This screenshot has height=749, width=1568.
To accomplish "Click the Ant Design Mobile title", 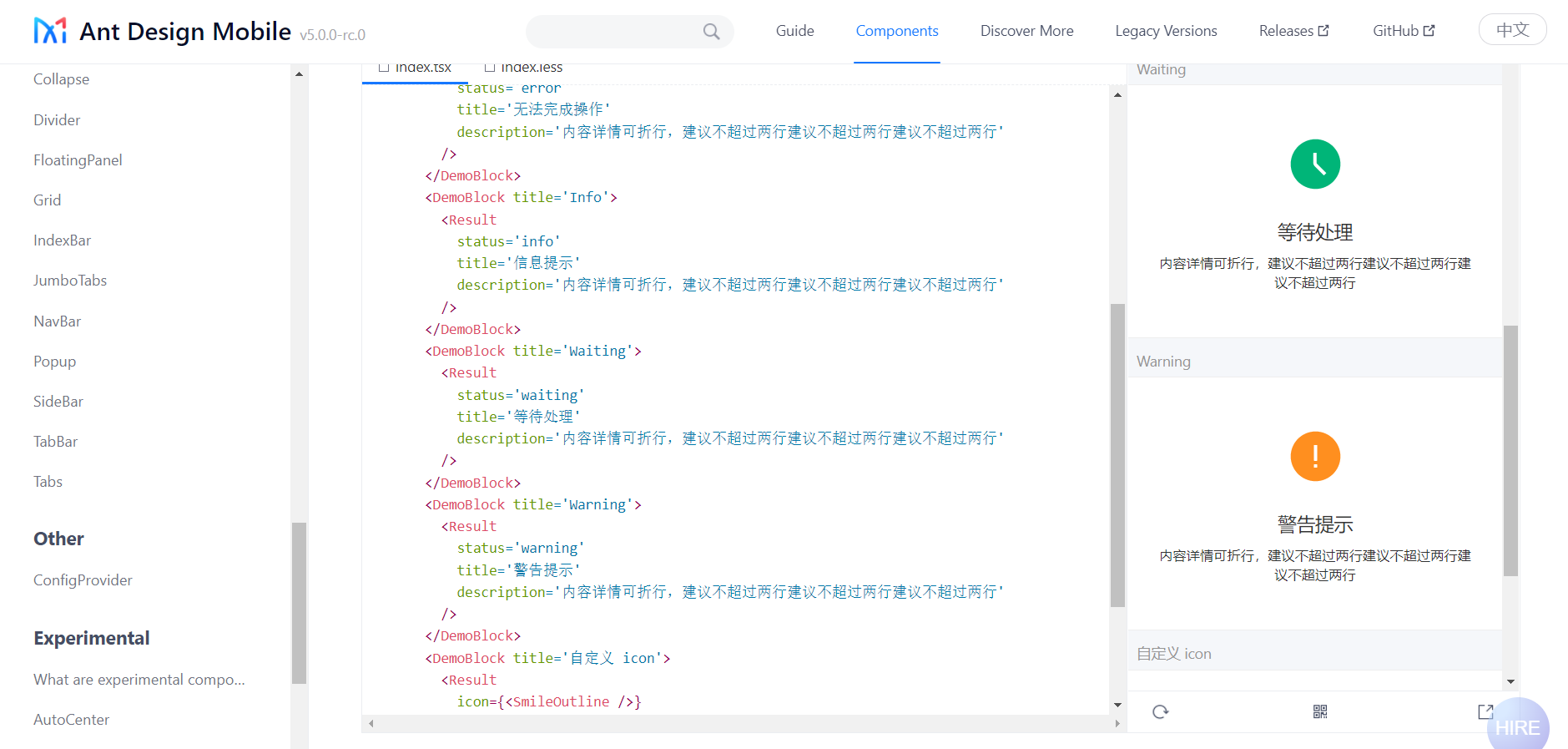I will coord(185,32).
